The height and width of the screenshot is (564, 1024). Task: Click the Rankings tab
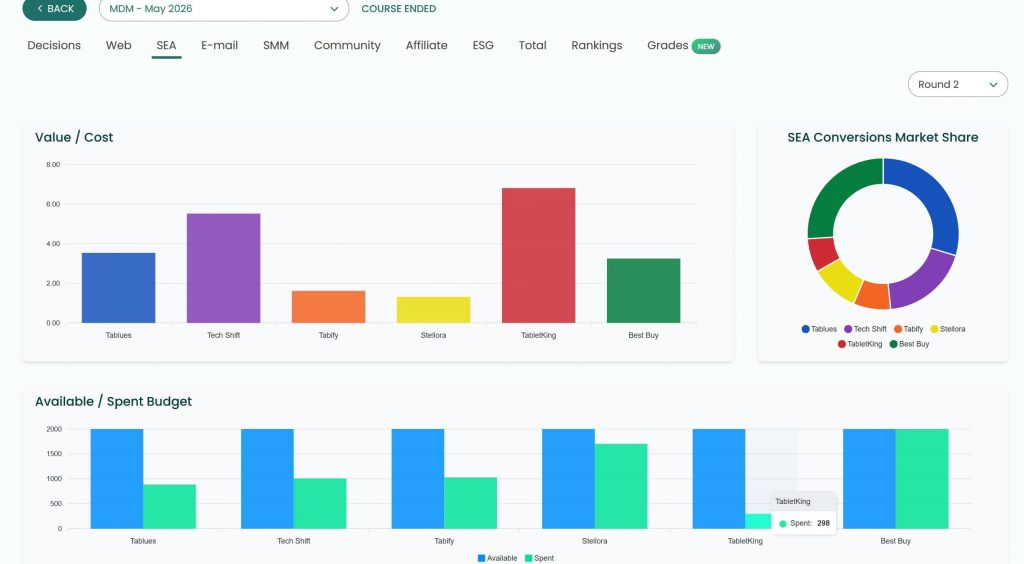pos(596,46)
